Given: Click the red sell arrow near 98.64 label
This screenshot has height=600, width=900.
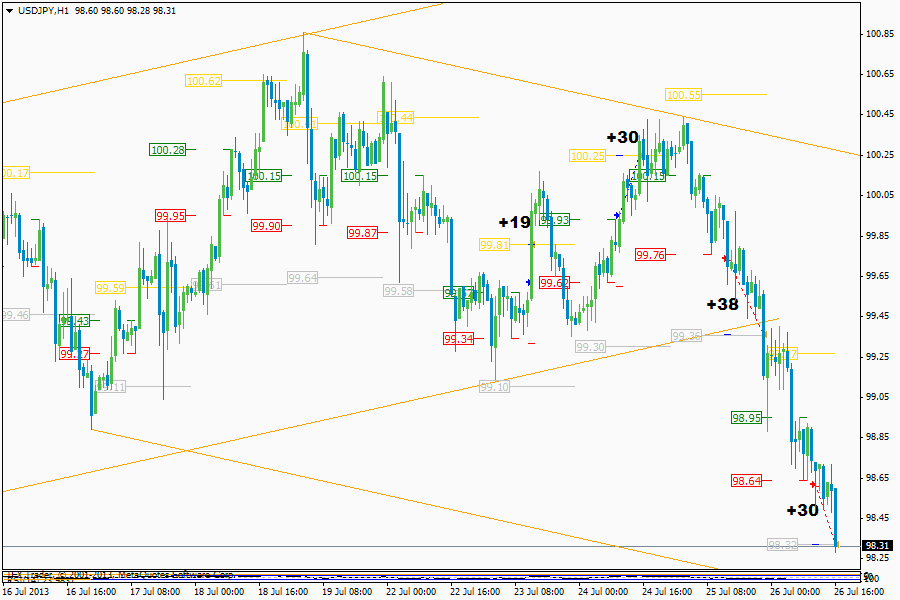Looking at the screenshot, I should [x=813, y=485].
